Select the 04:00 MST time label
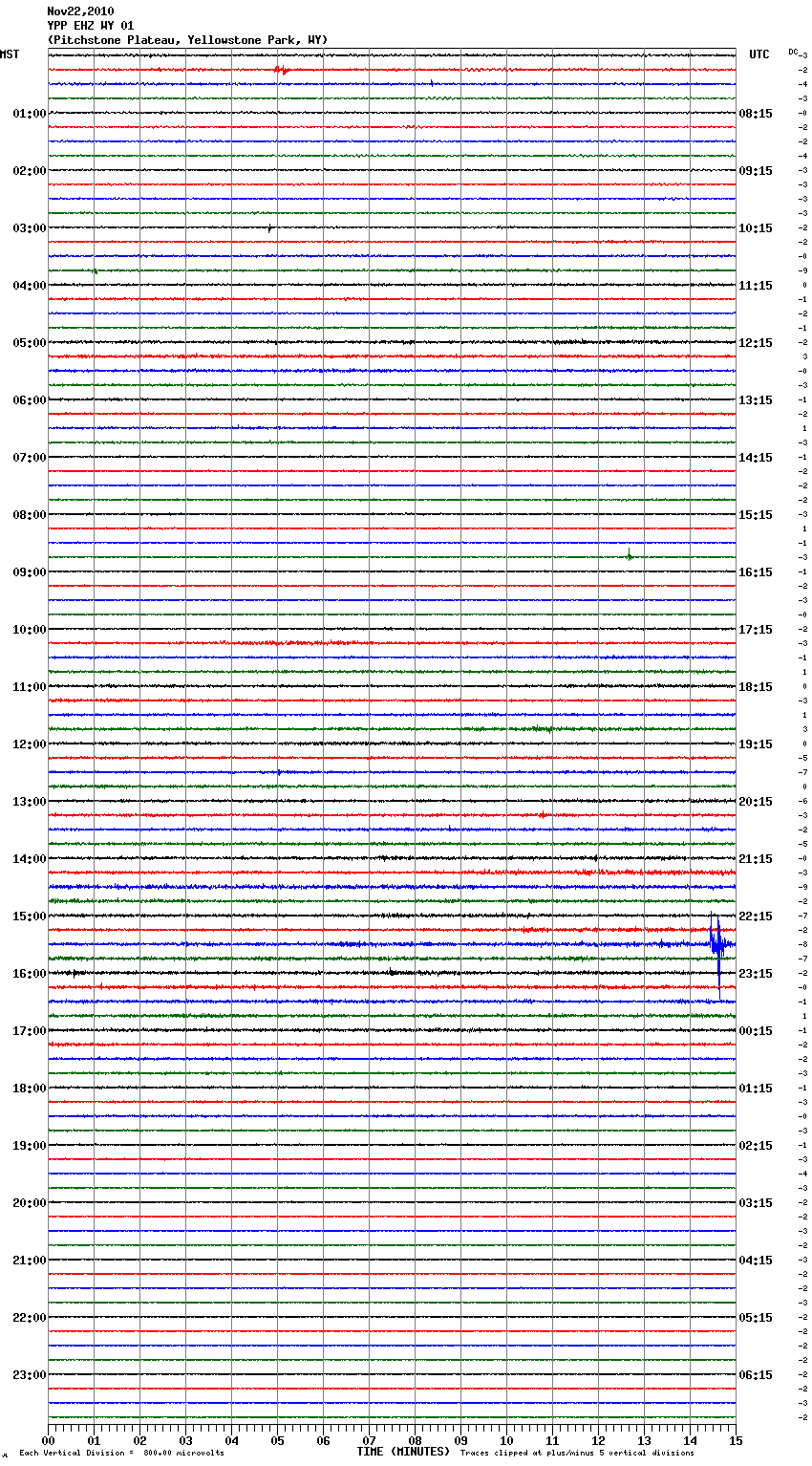Screen dimensions: 812x1466 click(x=29, y=286)
